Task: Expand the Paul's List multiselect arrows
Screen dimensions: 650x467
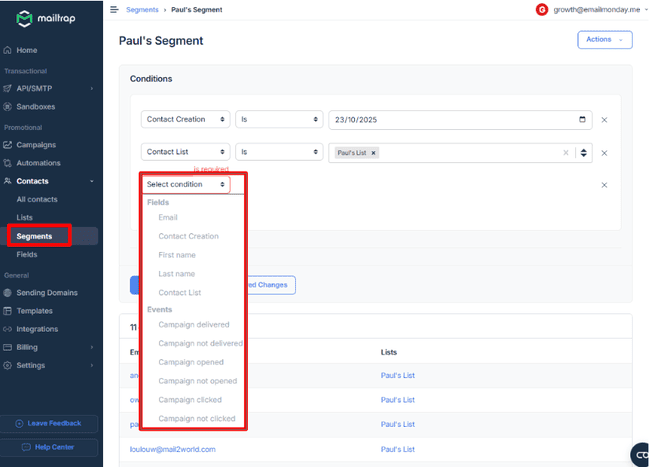Action: tap(584, 153)
